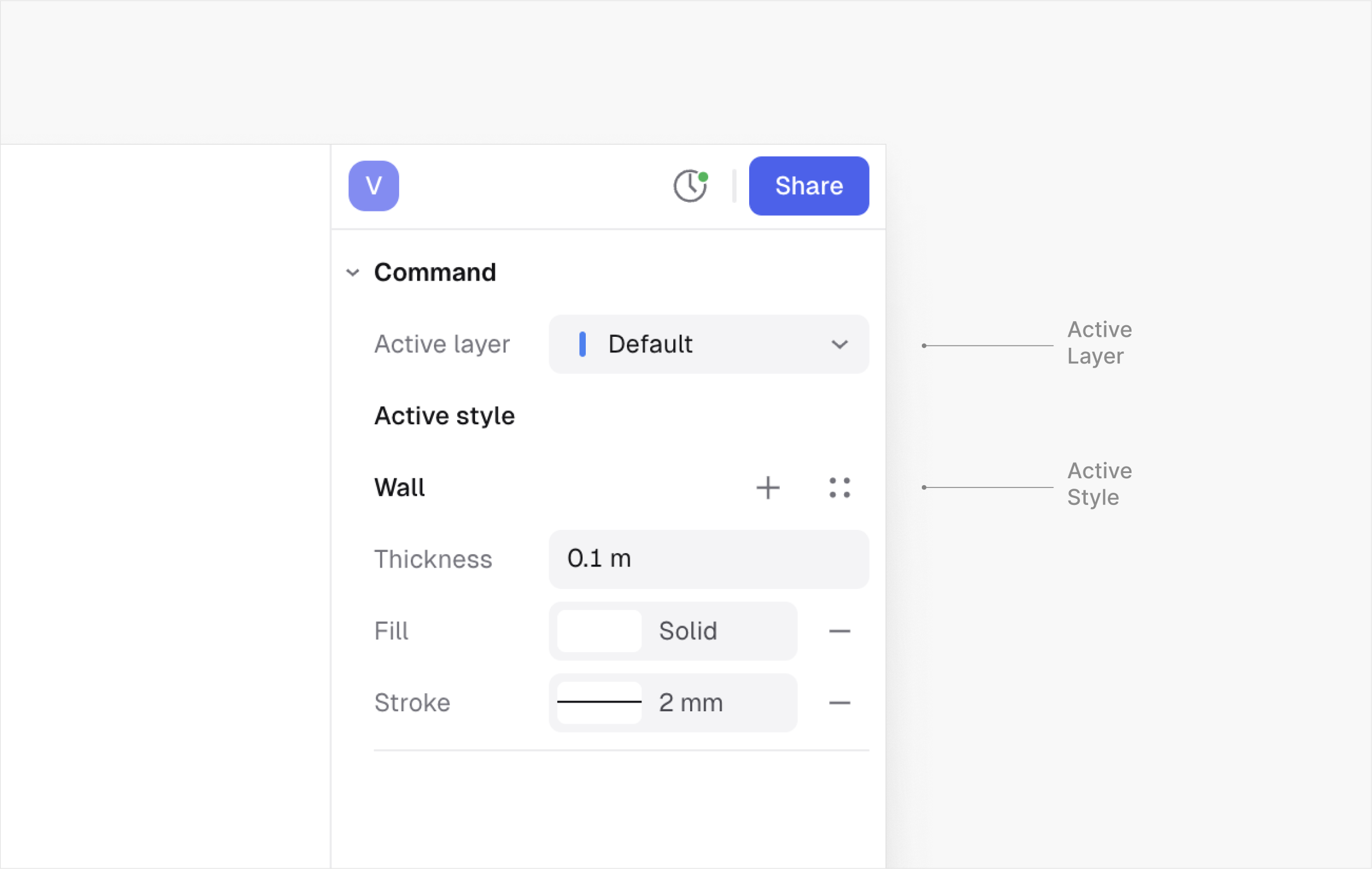Click the Stroke line style preview
Viewport: 1372px width, 869px height.
point(599,703)
